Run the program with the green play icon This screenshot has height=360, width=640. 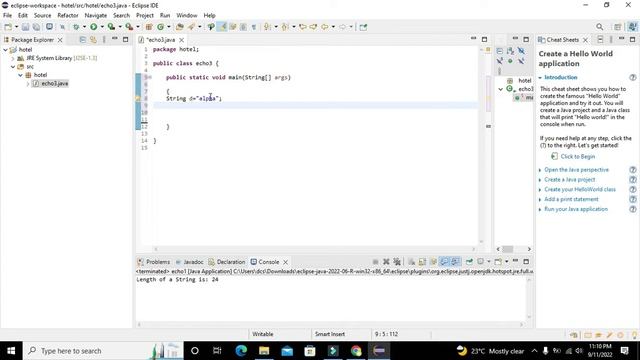(93, 27)
